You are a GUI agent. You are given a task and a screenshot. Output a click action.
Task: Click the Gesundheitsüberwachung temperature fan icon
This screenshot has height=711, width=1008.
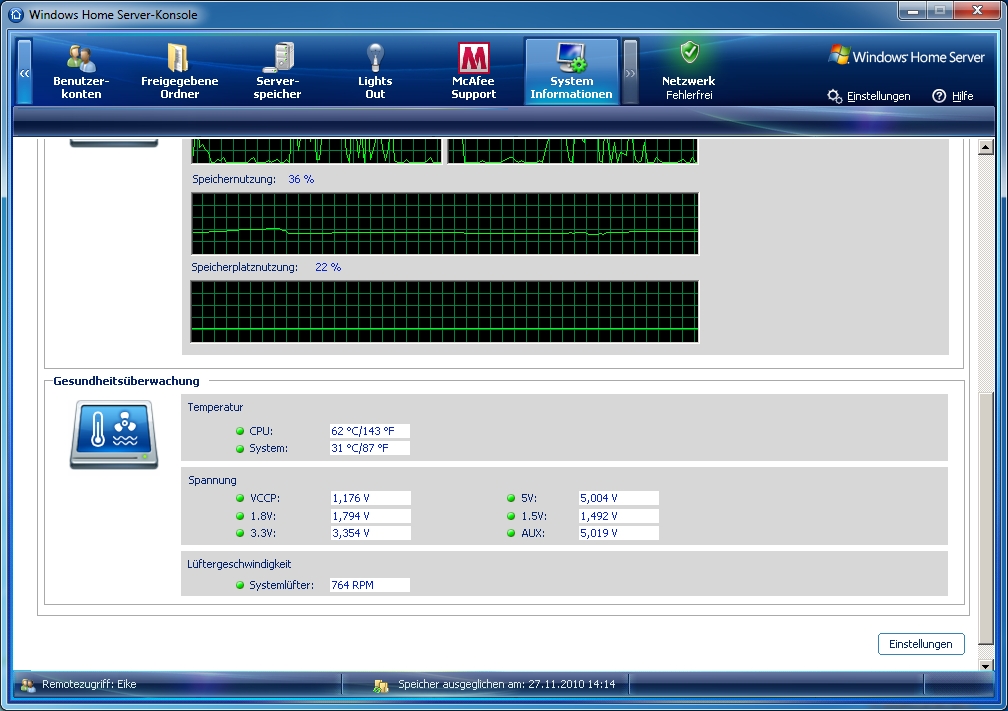pyautogui.click(x=114, y=435)
